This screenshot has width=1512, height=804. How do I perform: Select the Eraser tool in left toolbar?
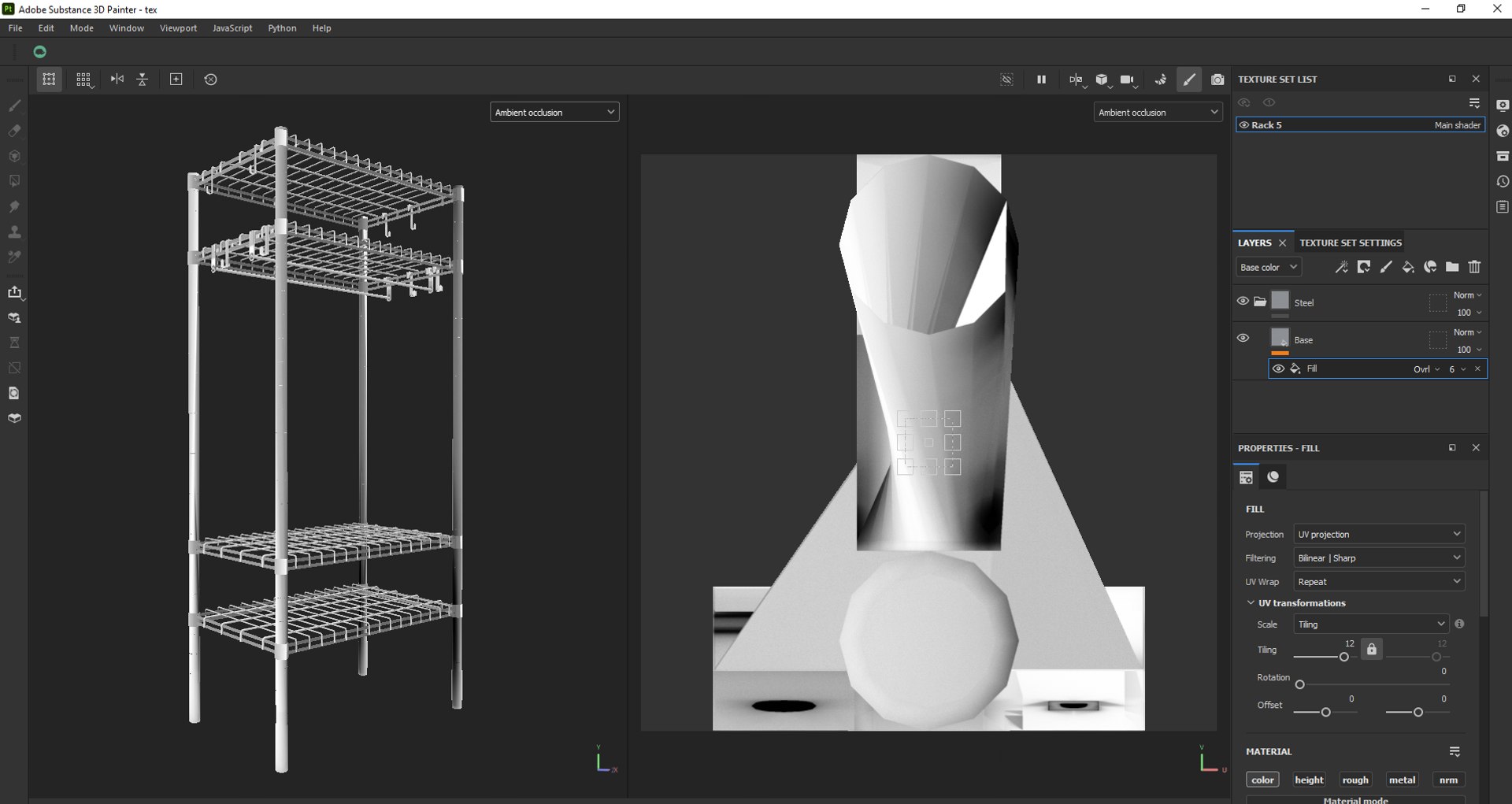coord(14,131)
